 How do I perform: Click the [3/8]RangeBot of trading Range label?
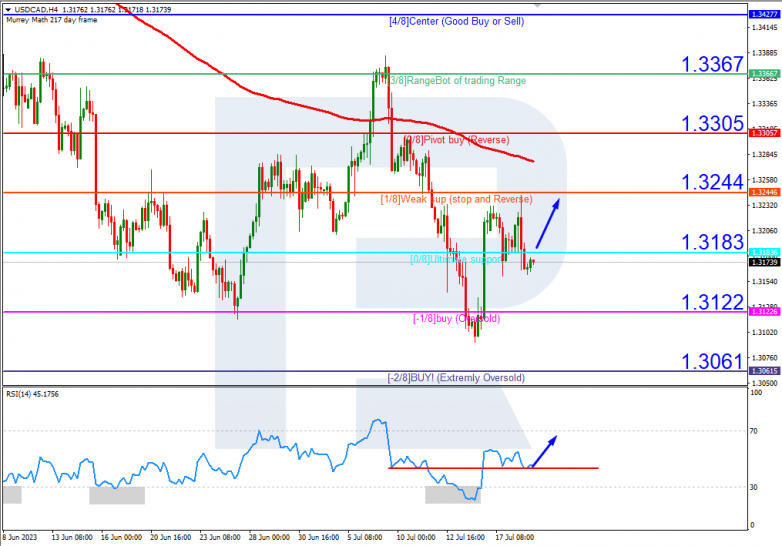457,81
